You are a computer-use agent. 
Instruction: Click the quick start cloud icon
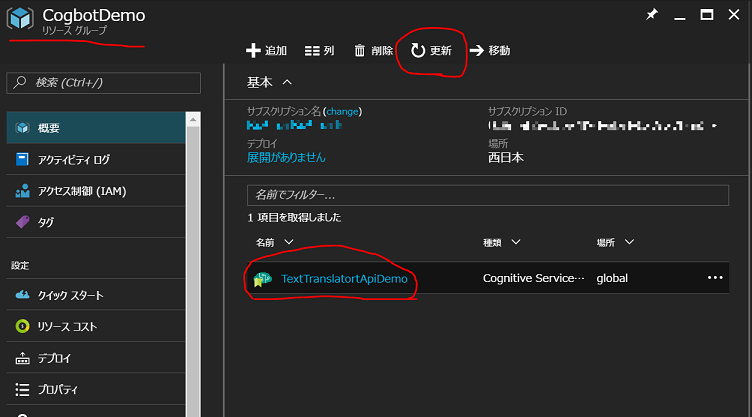23,295
